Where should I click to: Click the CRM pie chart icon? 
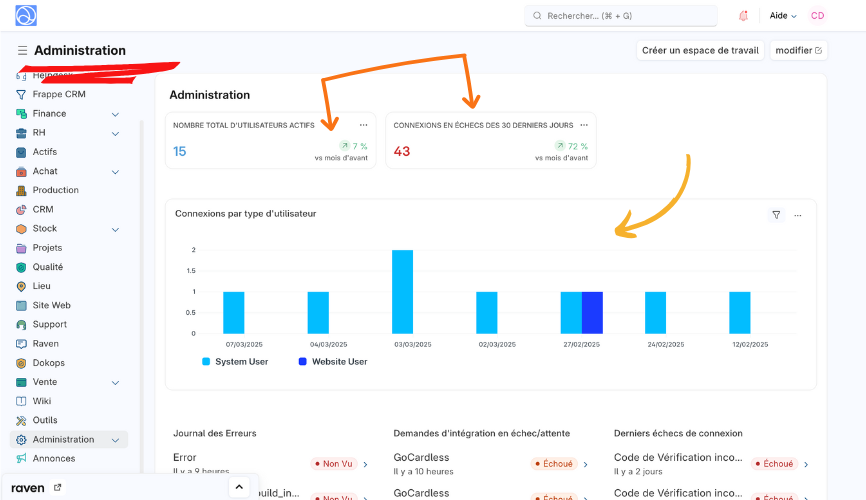[21, 209]
